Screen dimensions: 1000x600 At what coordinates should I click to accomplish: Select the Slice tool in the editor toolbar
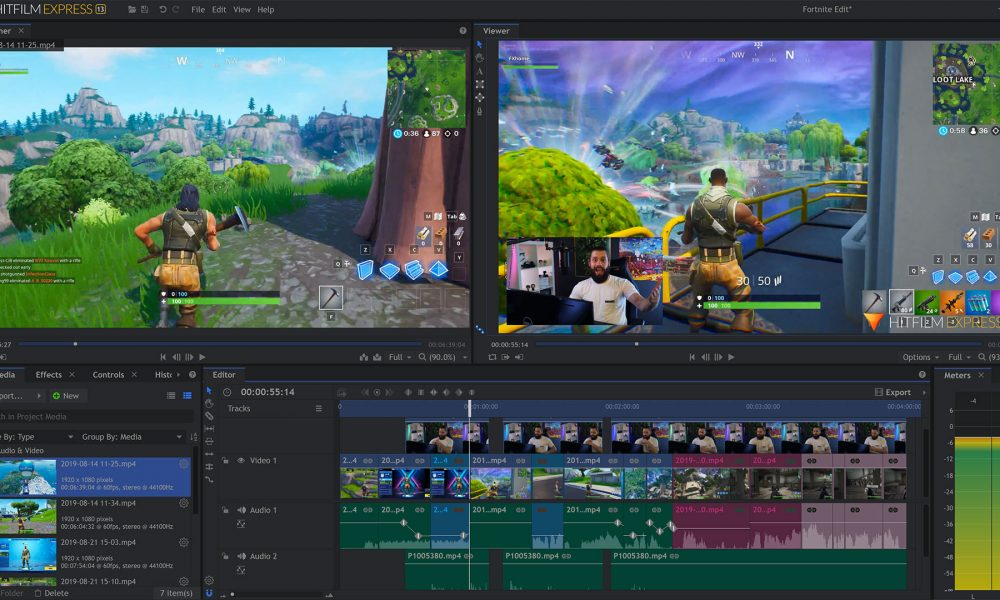[x=209, y=416]
